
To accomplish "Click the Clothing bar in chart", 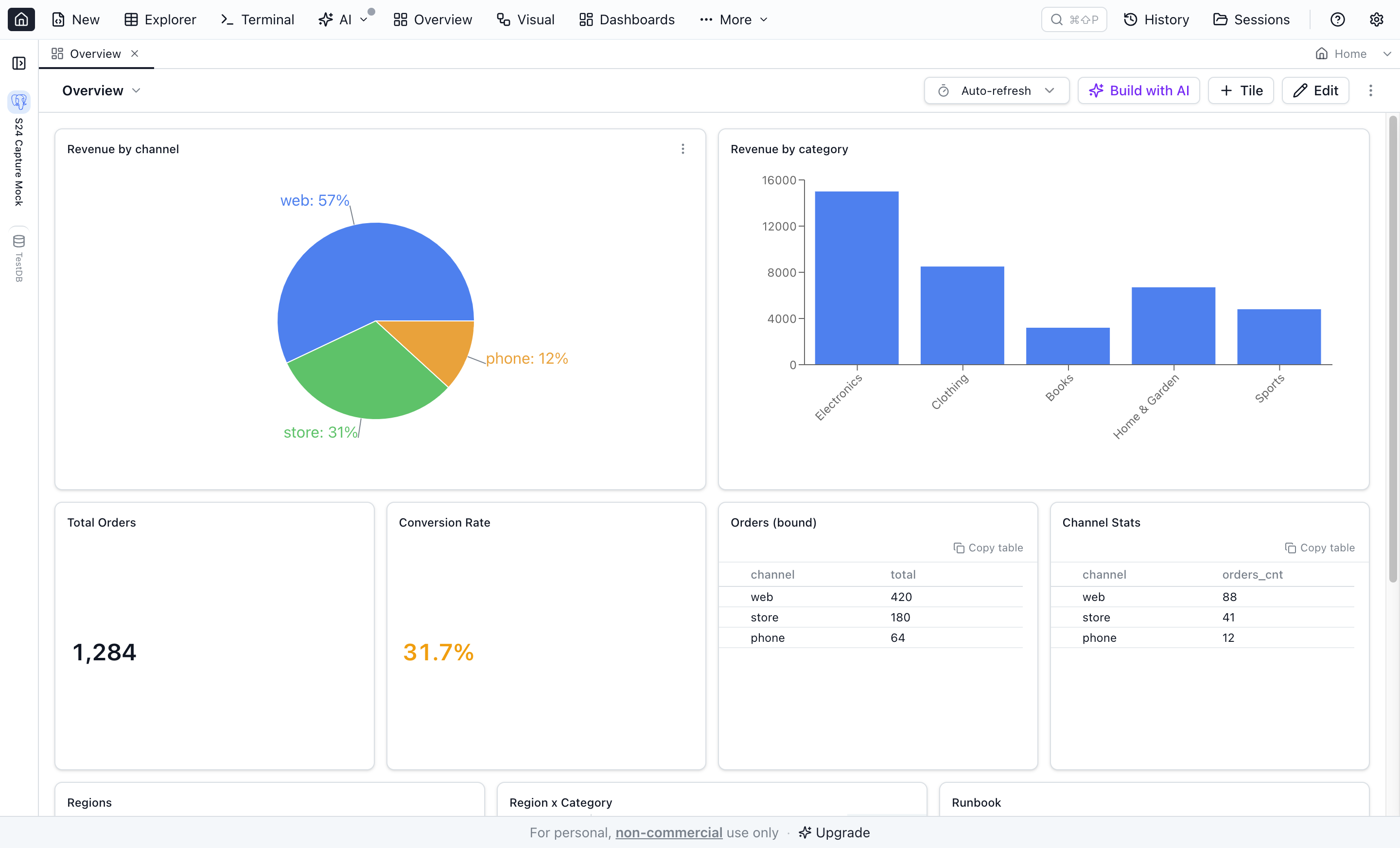I will coord(962,316).
